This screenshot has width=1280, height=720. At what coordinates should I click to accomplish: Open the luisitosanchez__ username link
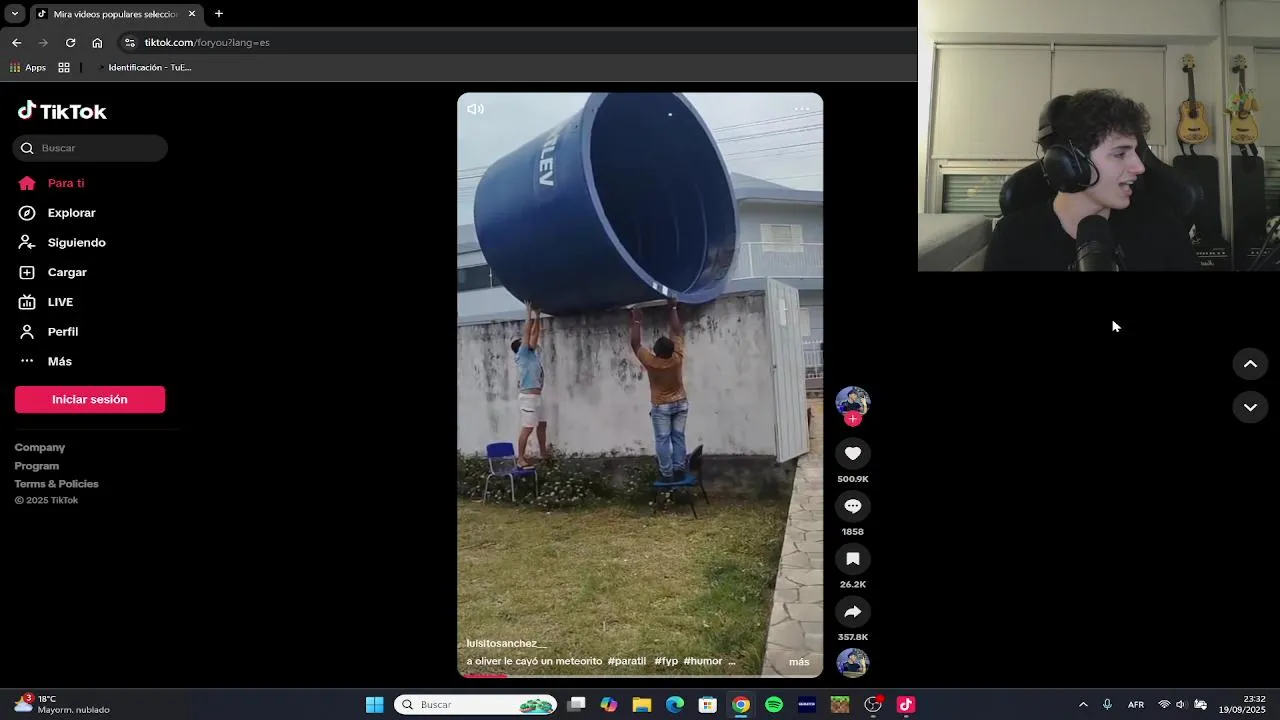(x=506, y=644)
